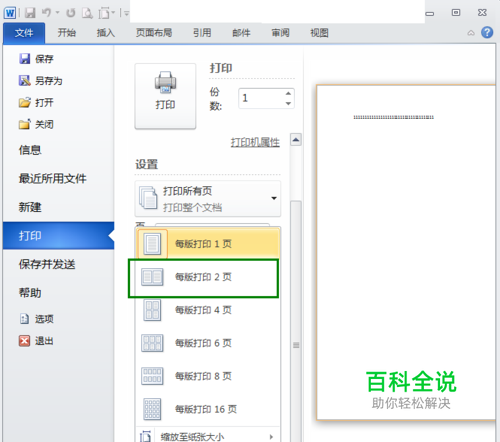Screen dimensions: 500x442
Task: Click the print preview page thumbnail
Action: [406, 252]
